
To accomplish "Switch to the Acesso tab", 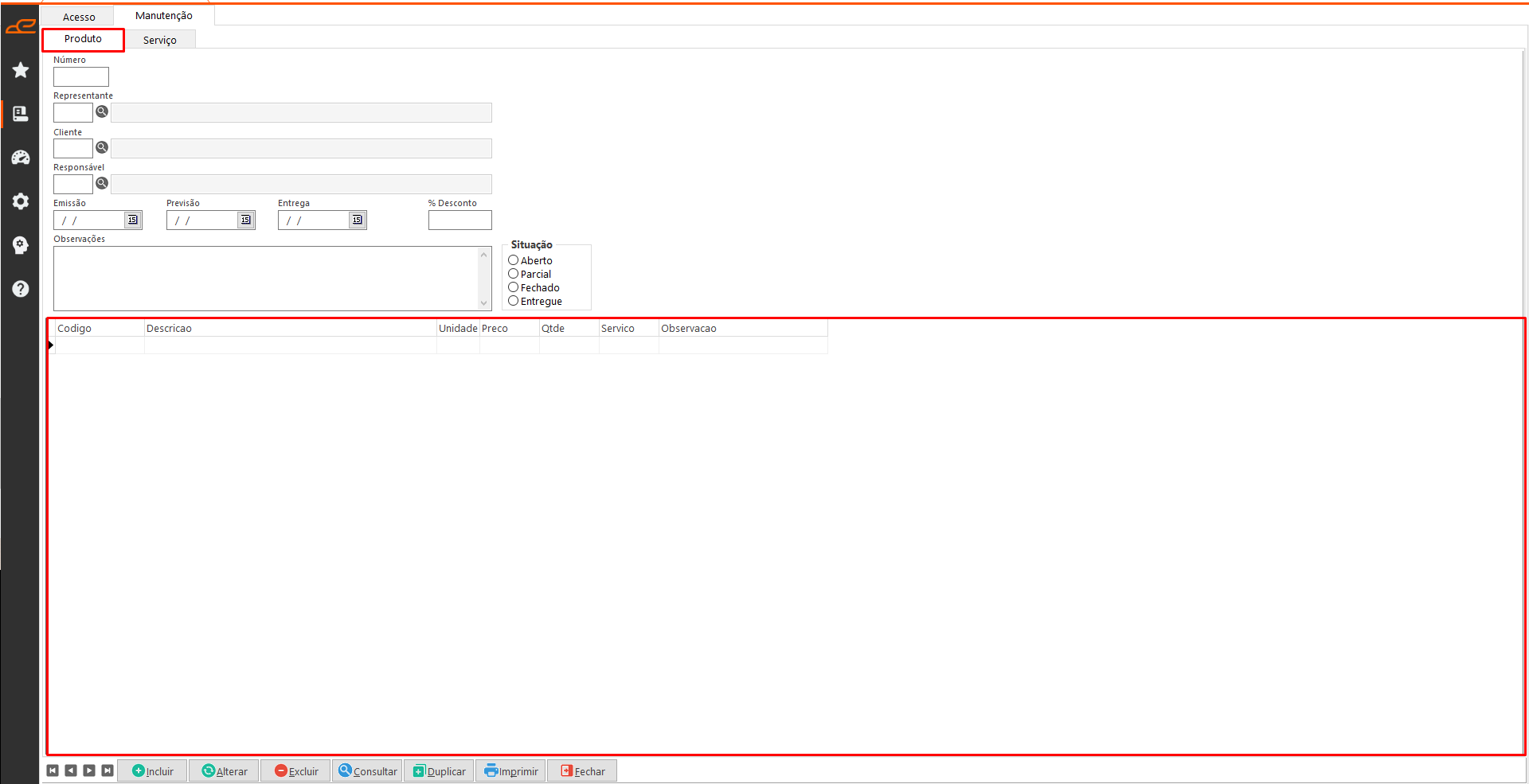I will coord(79,17).
